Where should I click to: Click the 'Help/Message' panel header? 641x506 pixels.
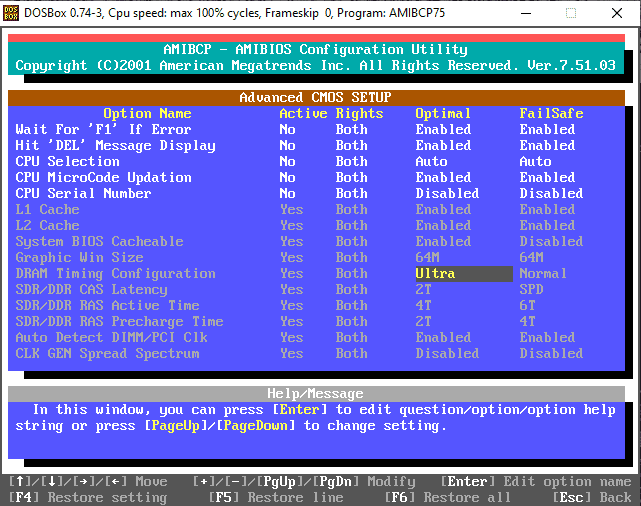pyautogui.click(x=316, y=394)
